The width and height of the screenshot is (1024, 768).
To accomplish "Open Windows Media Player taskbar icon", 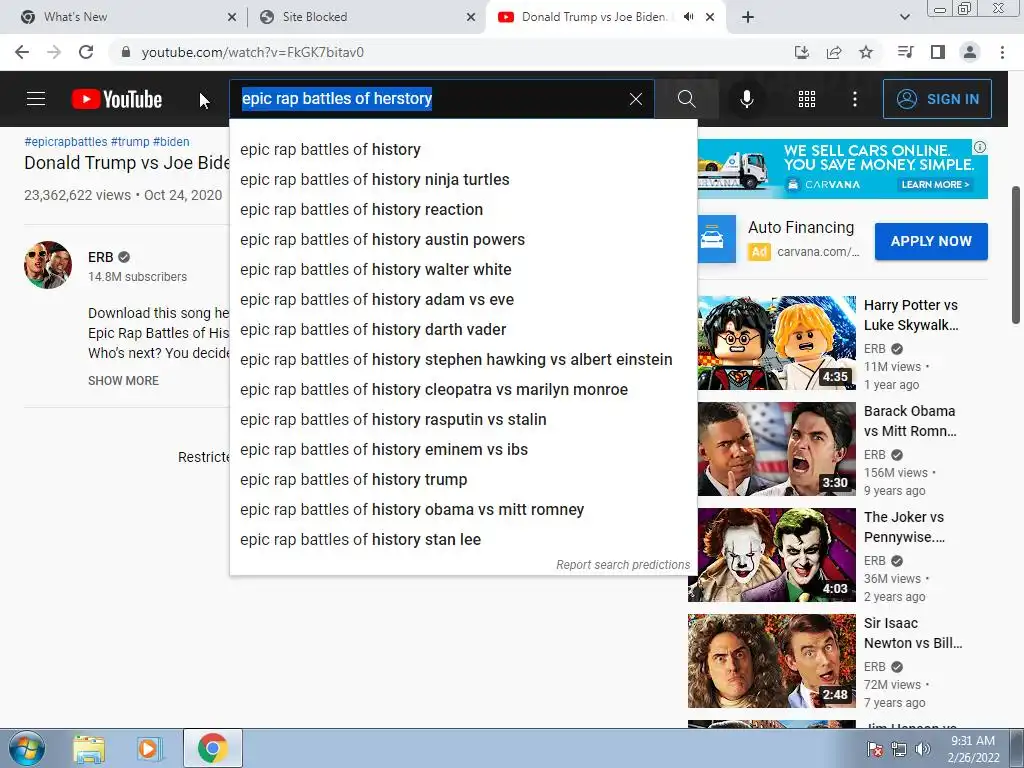I will pos(149,749).
